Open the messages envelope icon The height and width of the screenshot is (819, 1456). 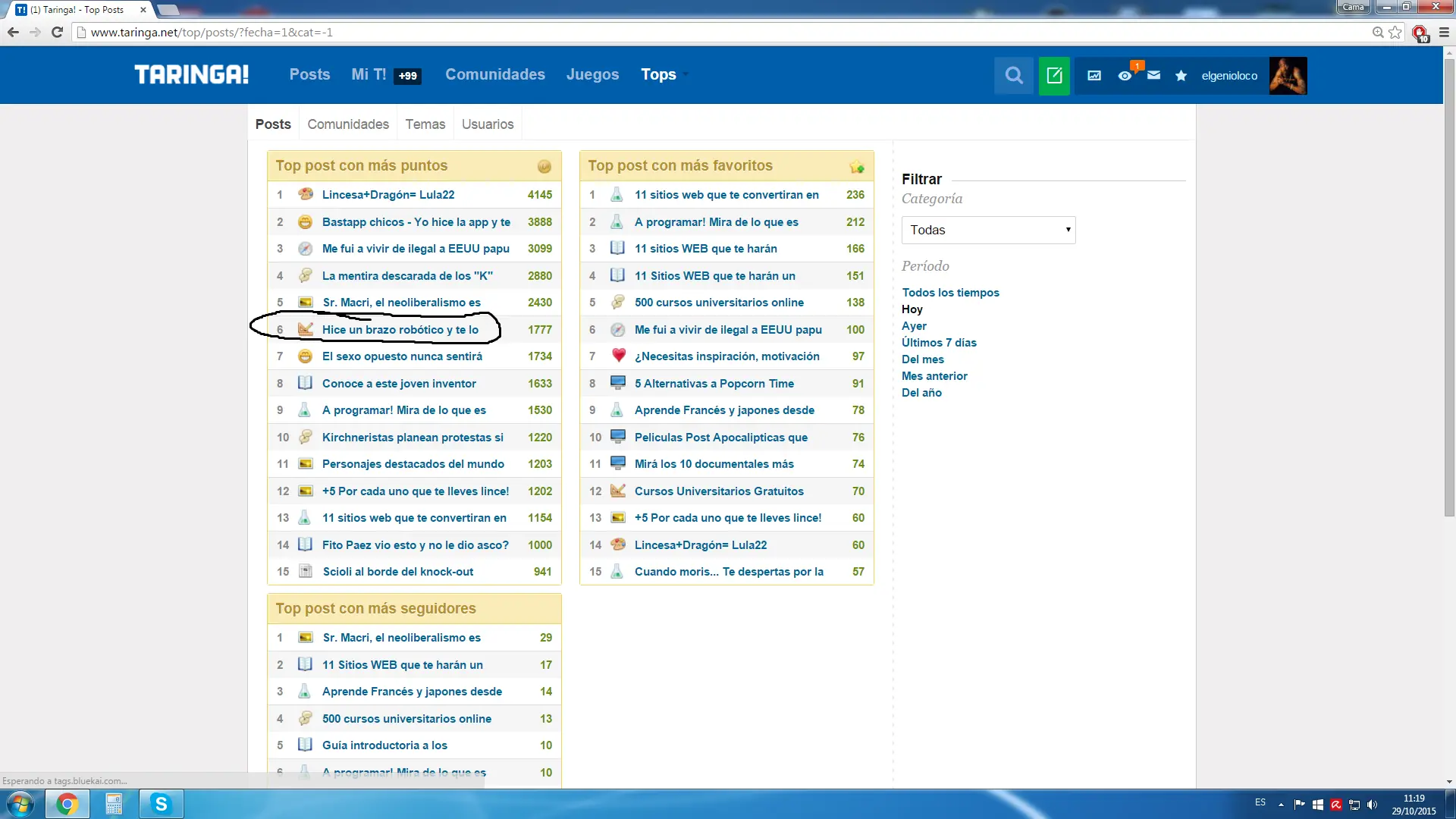pyautogui.click(x=1153, y=75)
